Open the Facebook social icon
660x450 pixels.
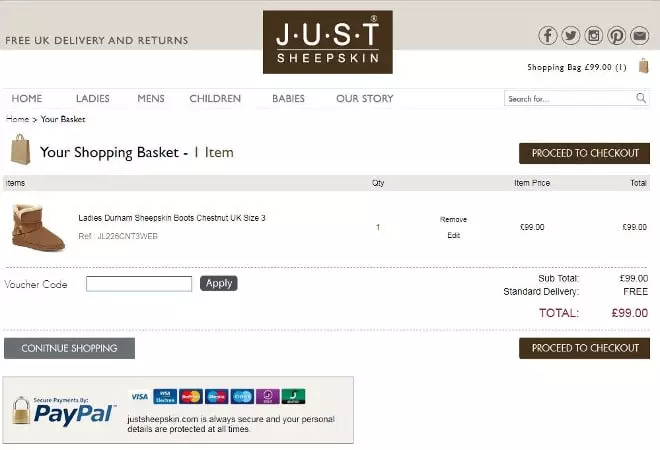548,35
